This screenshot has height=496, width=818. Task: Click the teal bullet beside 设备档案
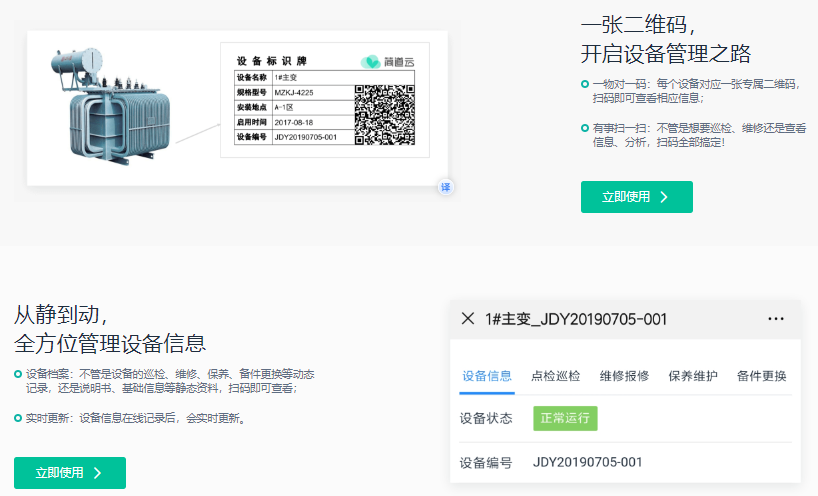coord(18,374)
